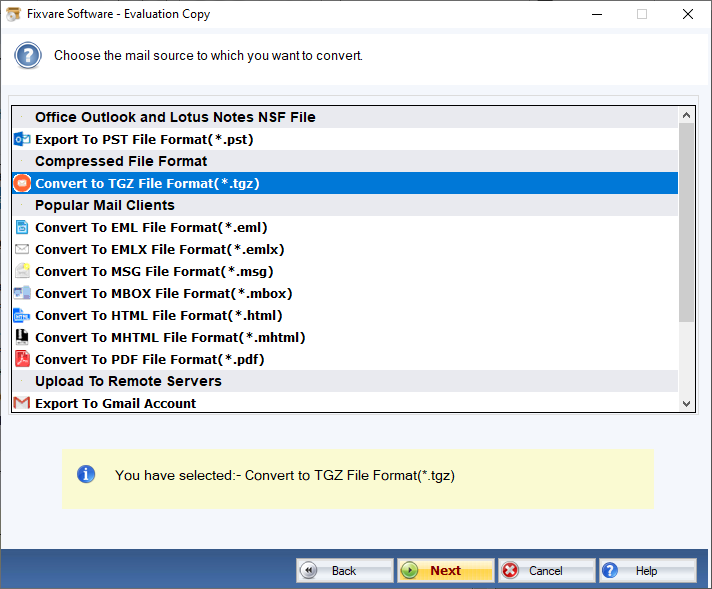Cancel the conversion wizard
Image resolution: width=712 pixels, height=589 pixels.
pos(546,570)
